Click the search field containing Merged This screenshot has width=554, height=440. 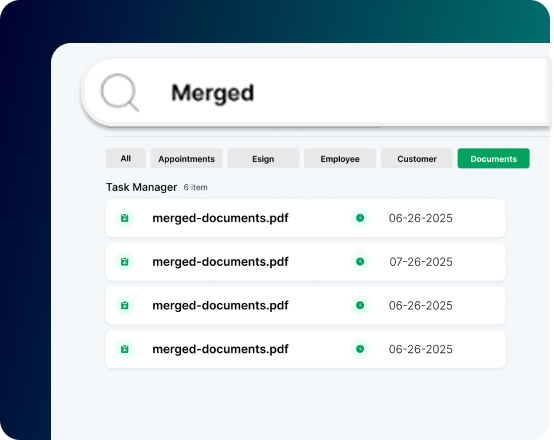point(316,92)
